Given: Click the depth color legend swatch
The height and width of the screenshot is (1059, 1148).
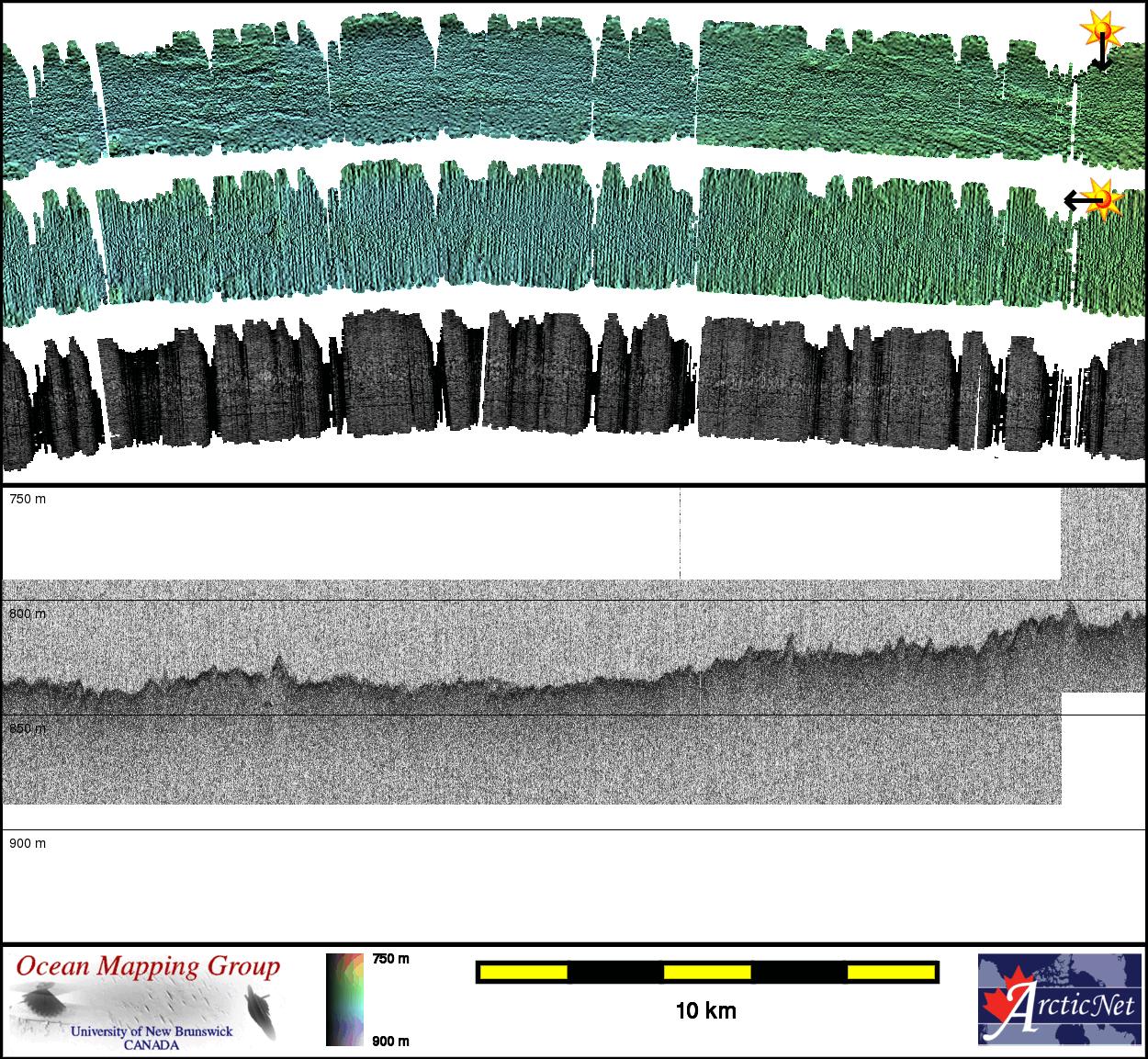Looking at the screenshot, I should tap(344, 999).
